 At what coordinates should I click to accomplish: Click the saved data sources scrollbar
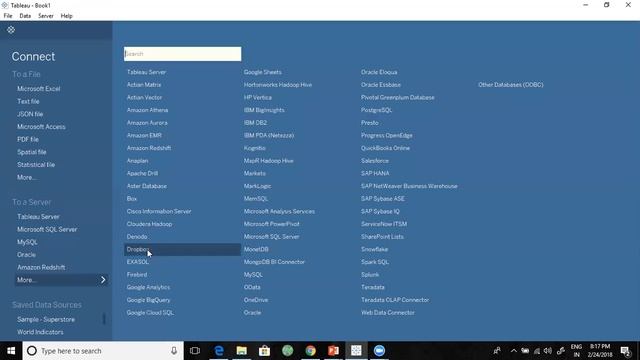pyautogui.click(x=104, y=319)
